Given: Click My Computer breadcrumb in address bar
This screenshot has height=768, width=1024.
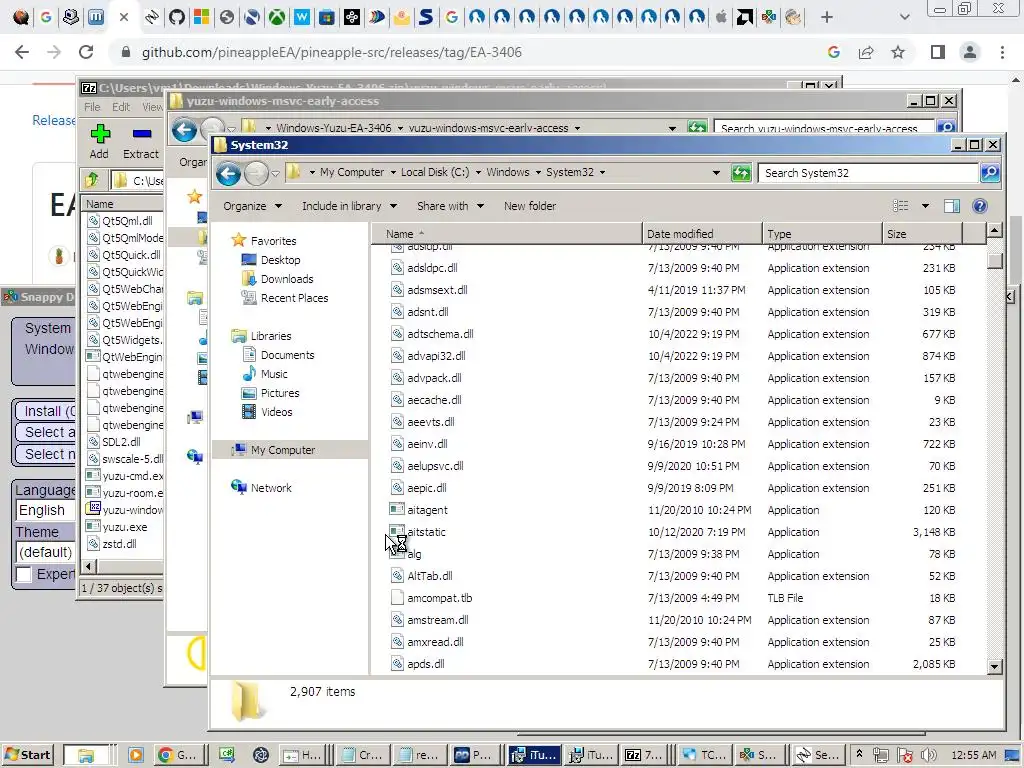Looking at the screenshot, I should [351, 172].
